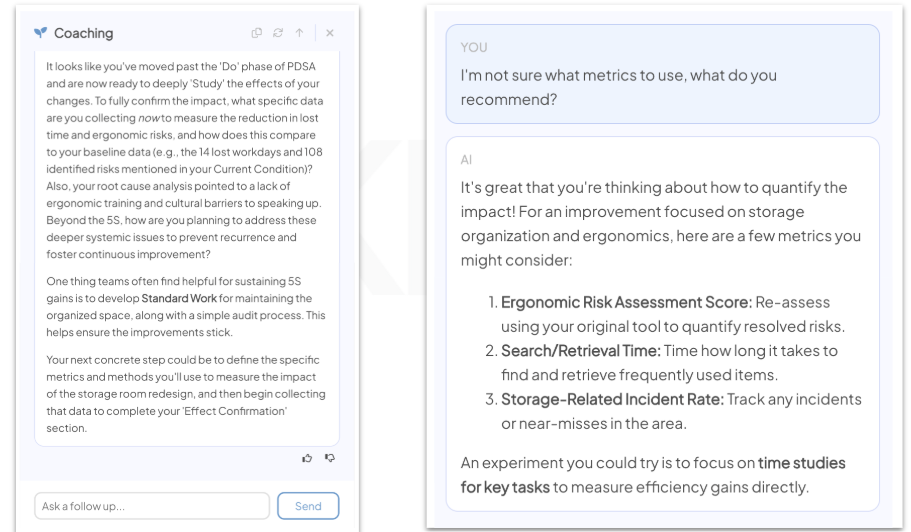Click the up arrow icon in Coaching header
The height and width of the screenshot is (532, 911).
pos(299,33)
